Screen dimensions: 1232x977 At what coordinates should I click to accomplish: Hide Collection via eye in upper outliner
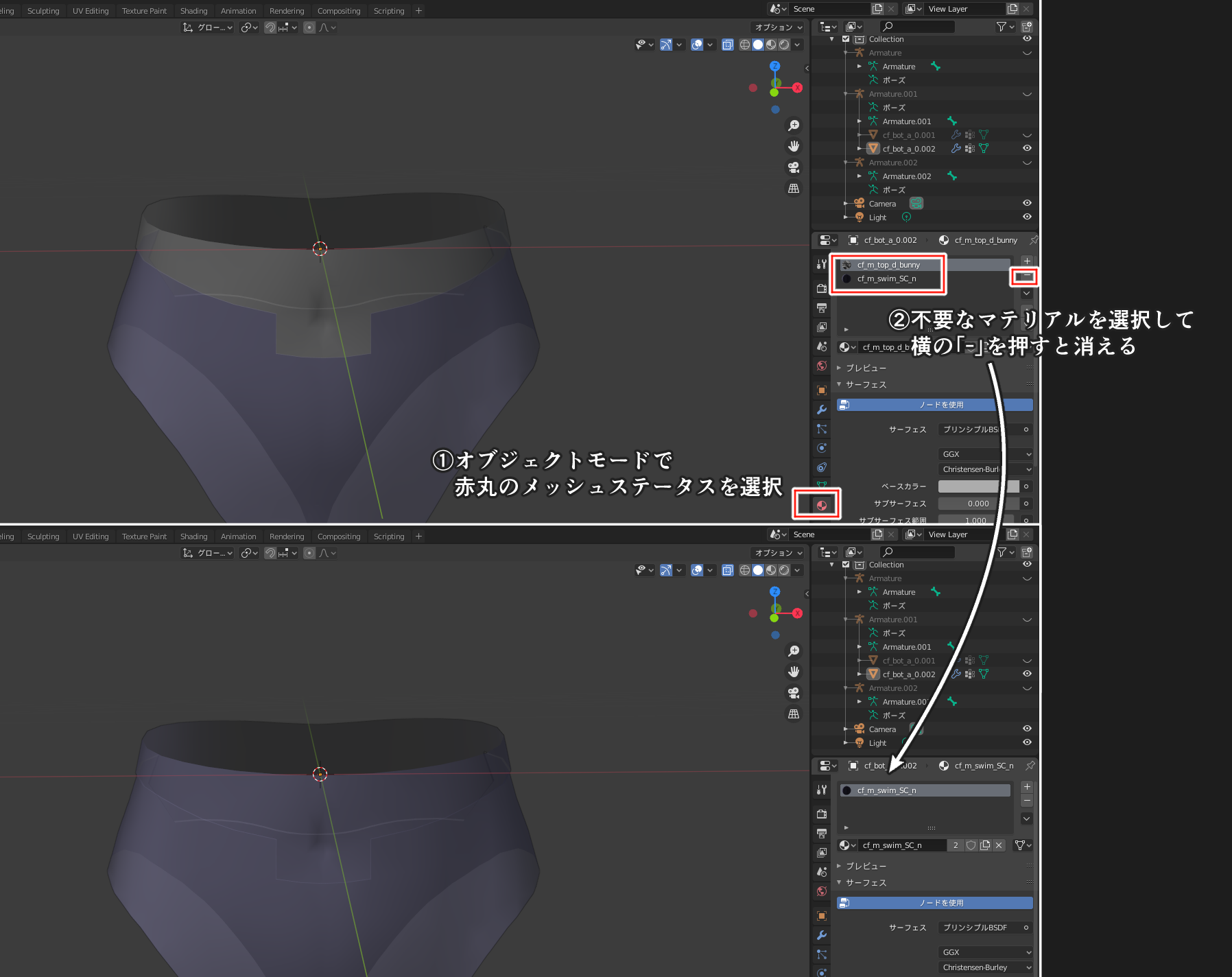pos(1027,38)
